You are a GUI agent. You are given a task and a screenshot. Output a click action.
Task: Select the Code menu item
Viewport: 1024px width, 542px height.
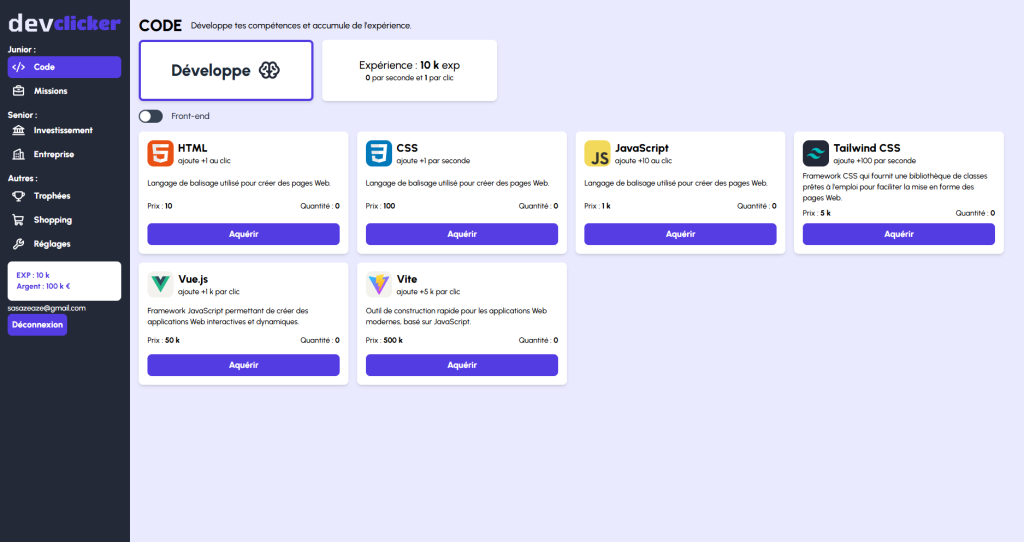(x=64, y=67)
